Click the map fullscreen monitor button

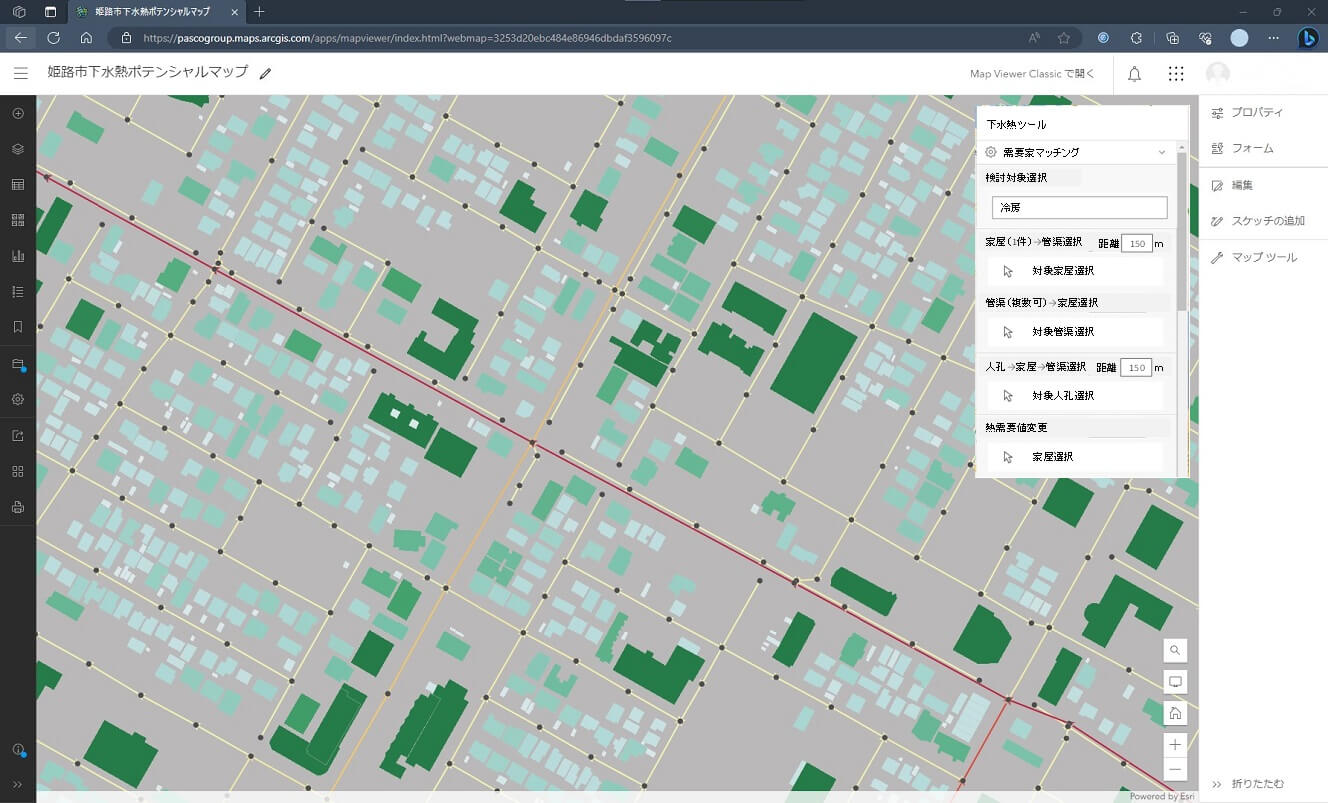point(1175,682)
